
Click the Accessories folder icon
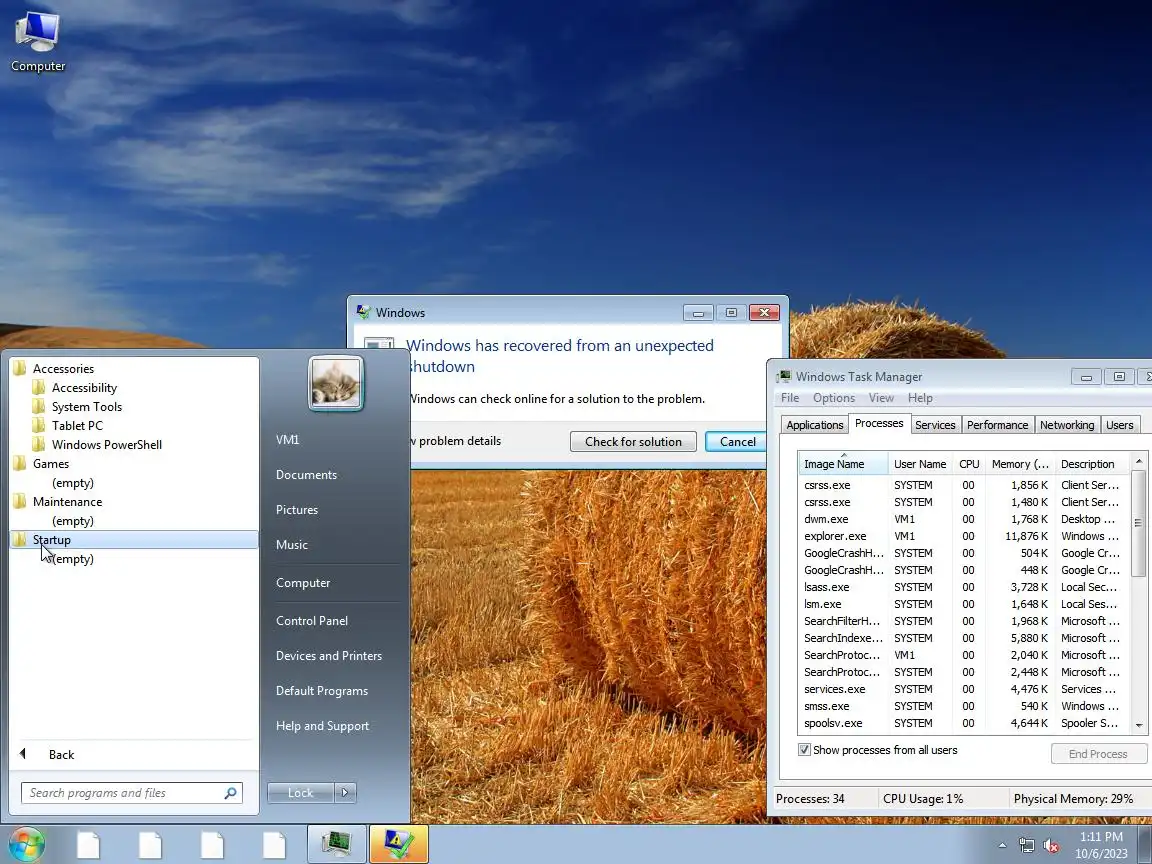point(20,368)
